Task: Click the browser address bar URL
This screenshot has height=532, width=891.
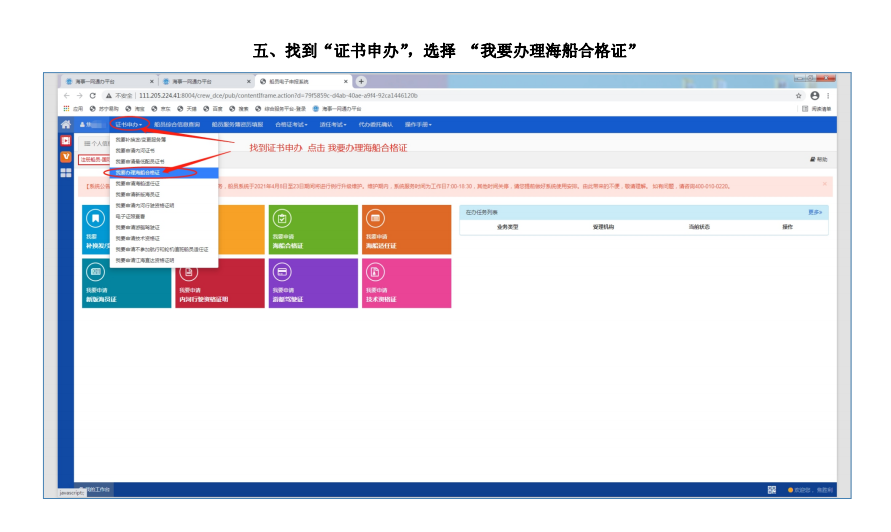Action: pyautogui.click(x=278, y=95)
